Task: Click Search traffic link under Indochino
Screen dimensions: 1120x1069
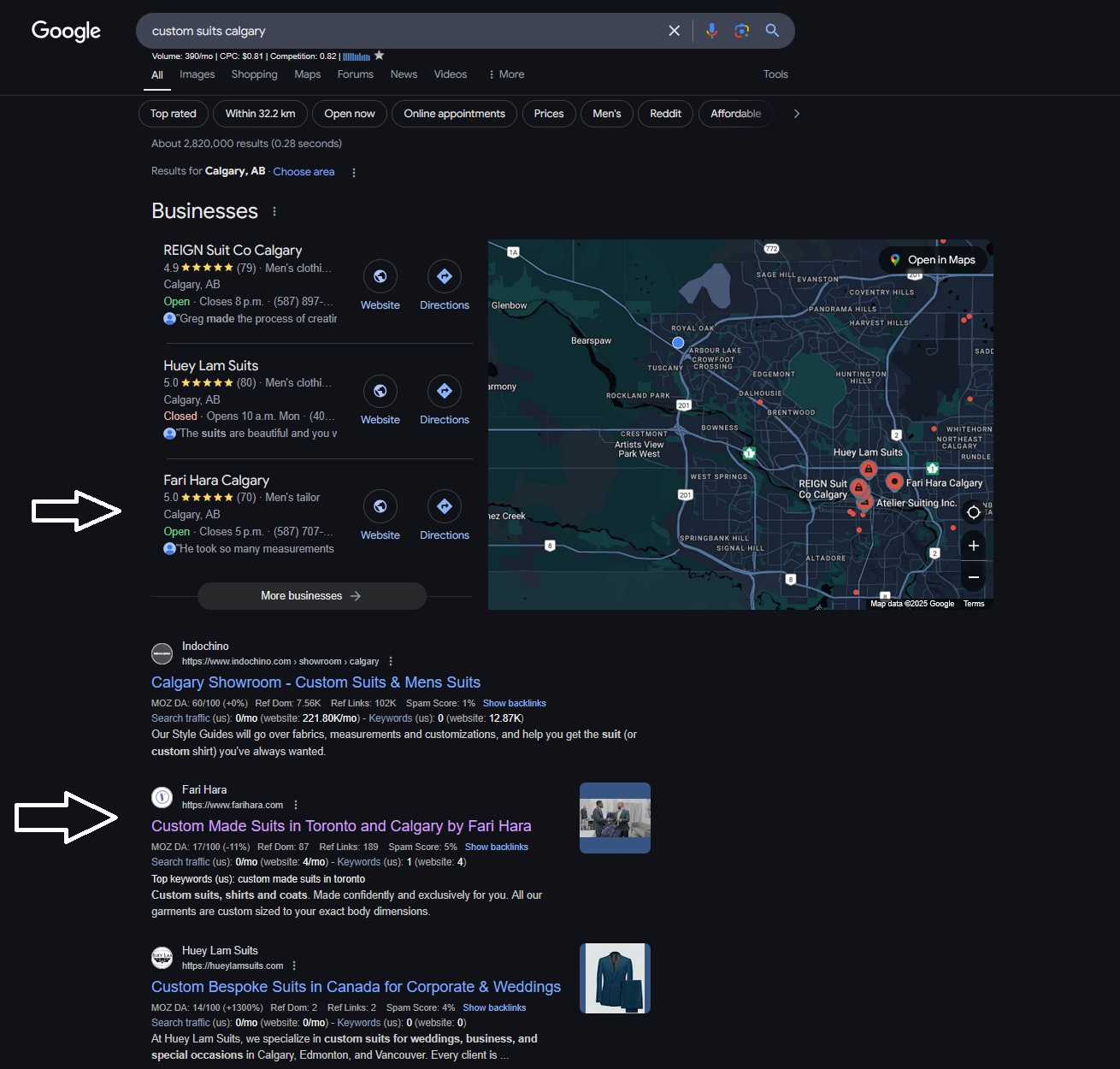Action: tap(180, 718)
